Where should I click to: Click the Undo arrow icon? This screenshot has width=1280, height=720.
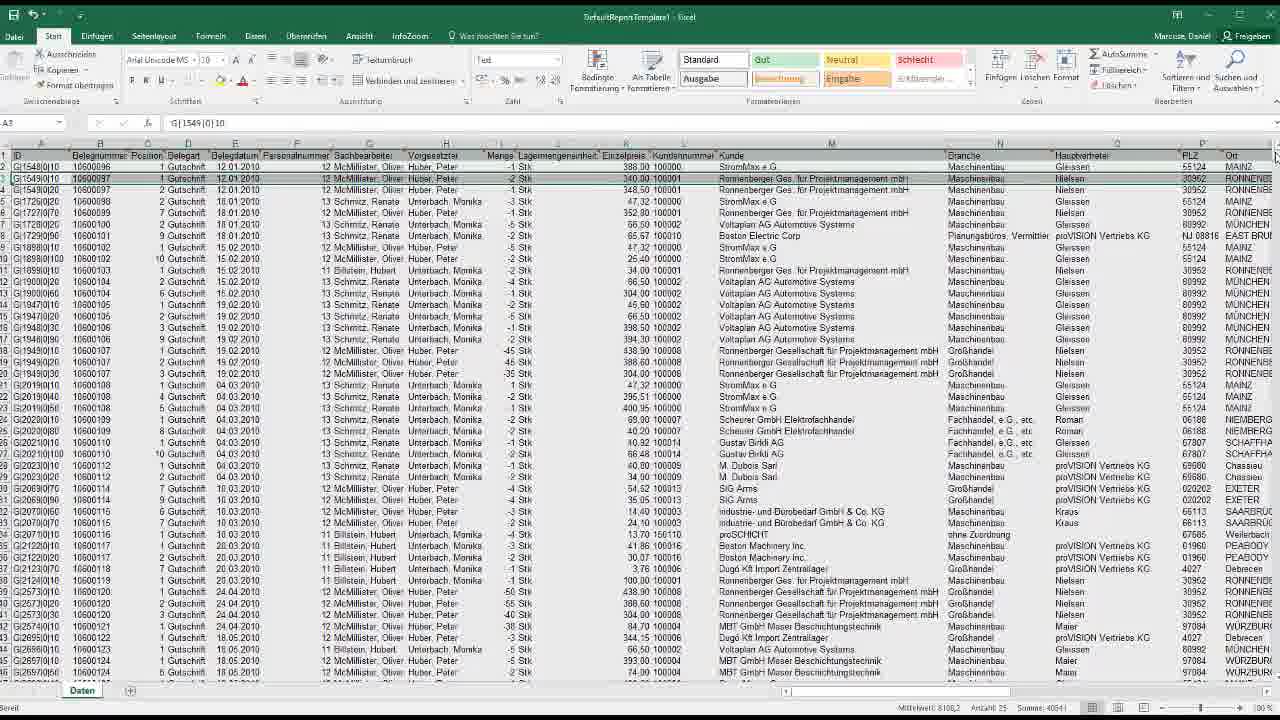click(33, 15)
